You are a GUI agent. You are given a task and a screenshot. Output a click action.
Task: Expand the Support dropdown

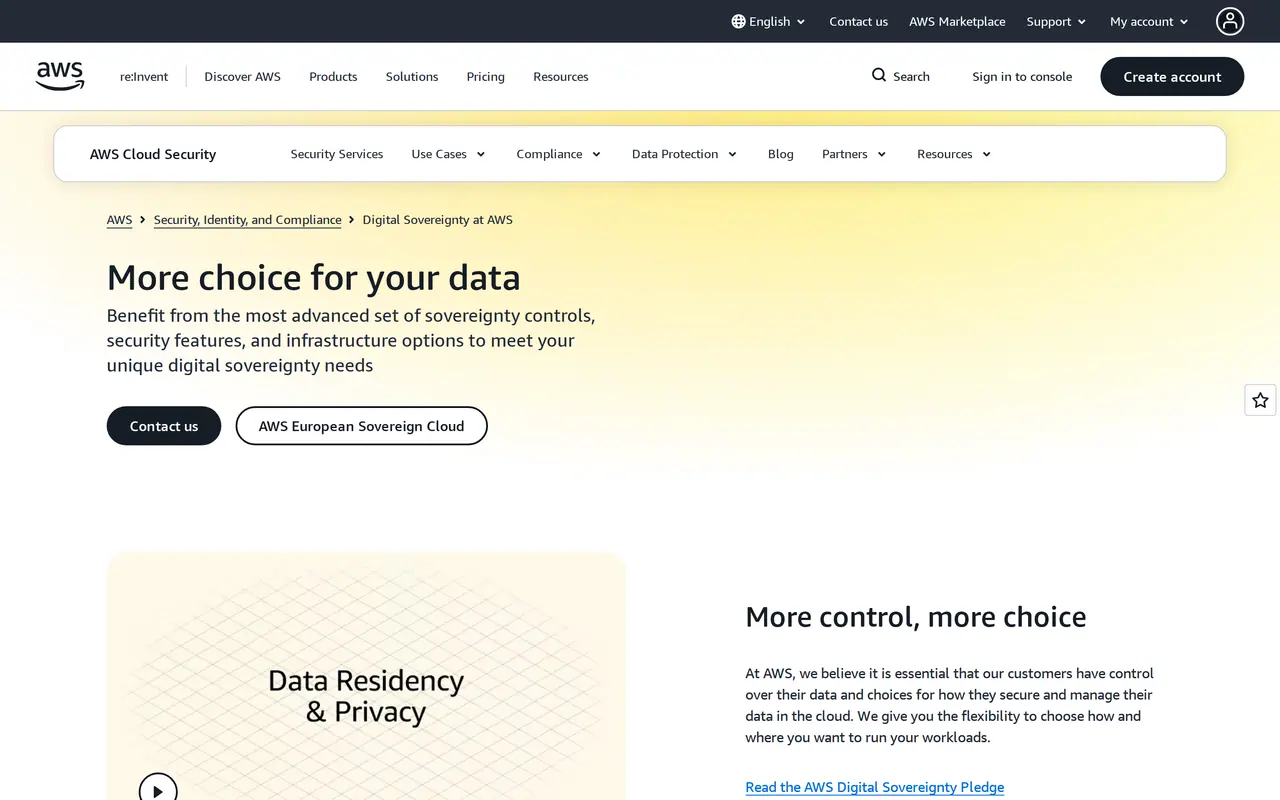pos(1056,21)
